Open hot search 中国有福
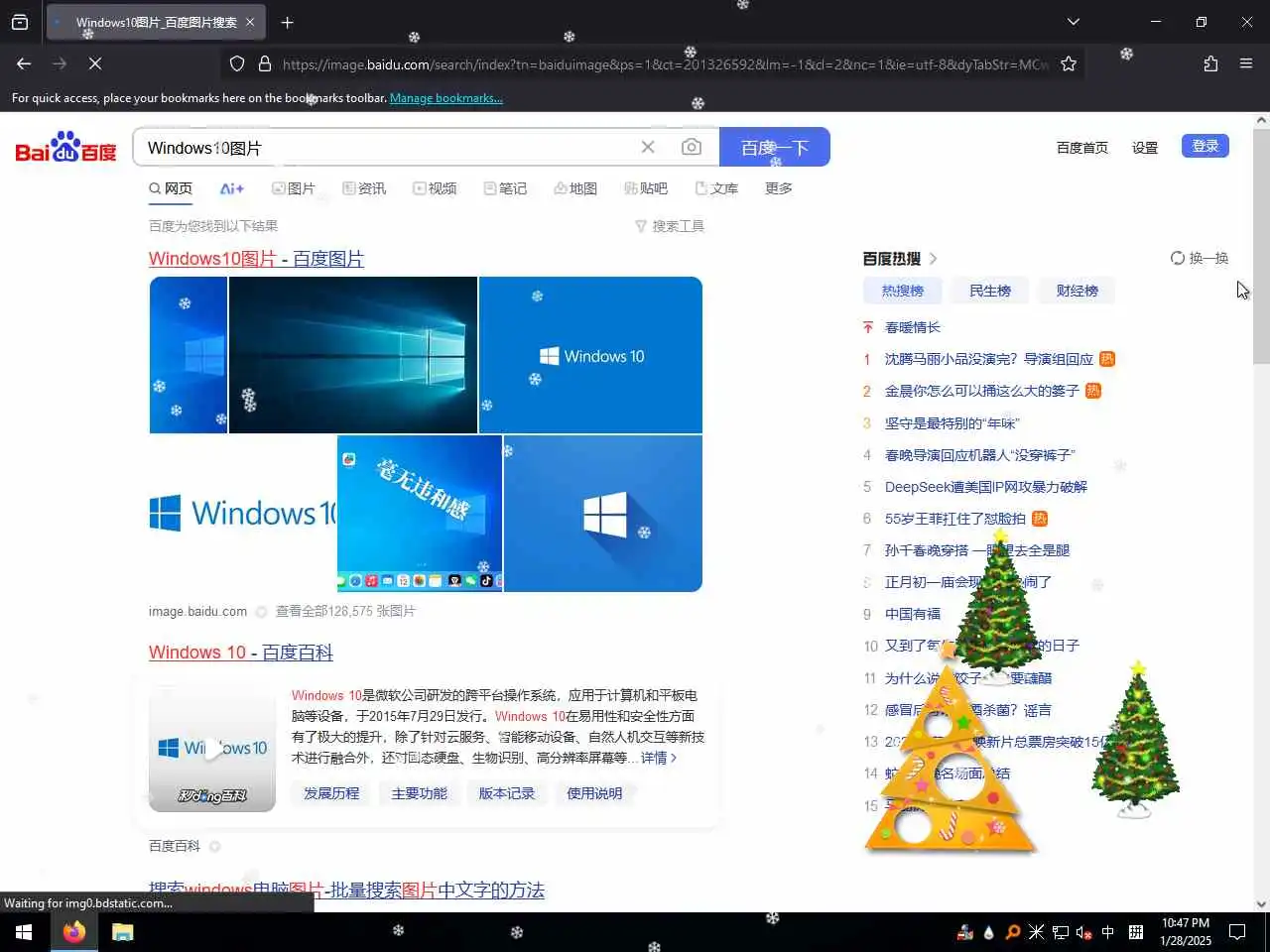Image resolution: width=1270 pixels, height=952 pixels. [x=912, y=614]
